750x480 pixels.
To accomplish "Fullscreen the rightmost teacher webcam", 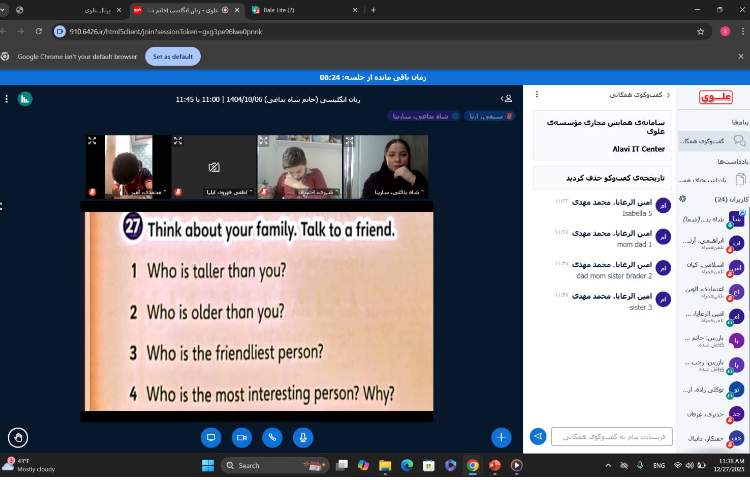I will [350, 141].
